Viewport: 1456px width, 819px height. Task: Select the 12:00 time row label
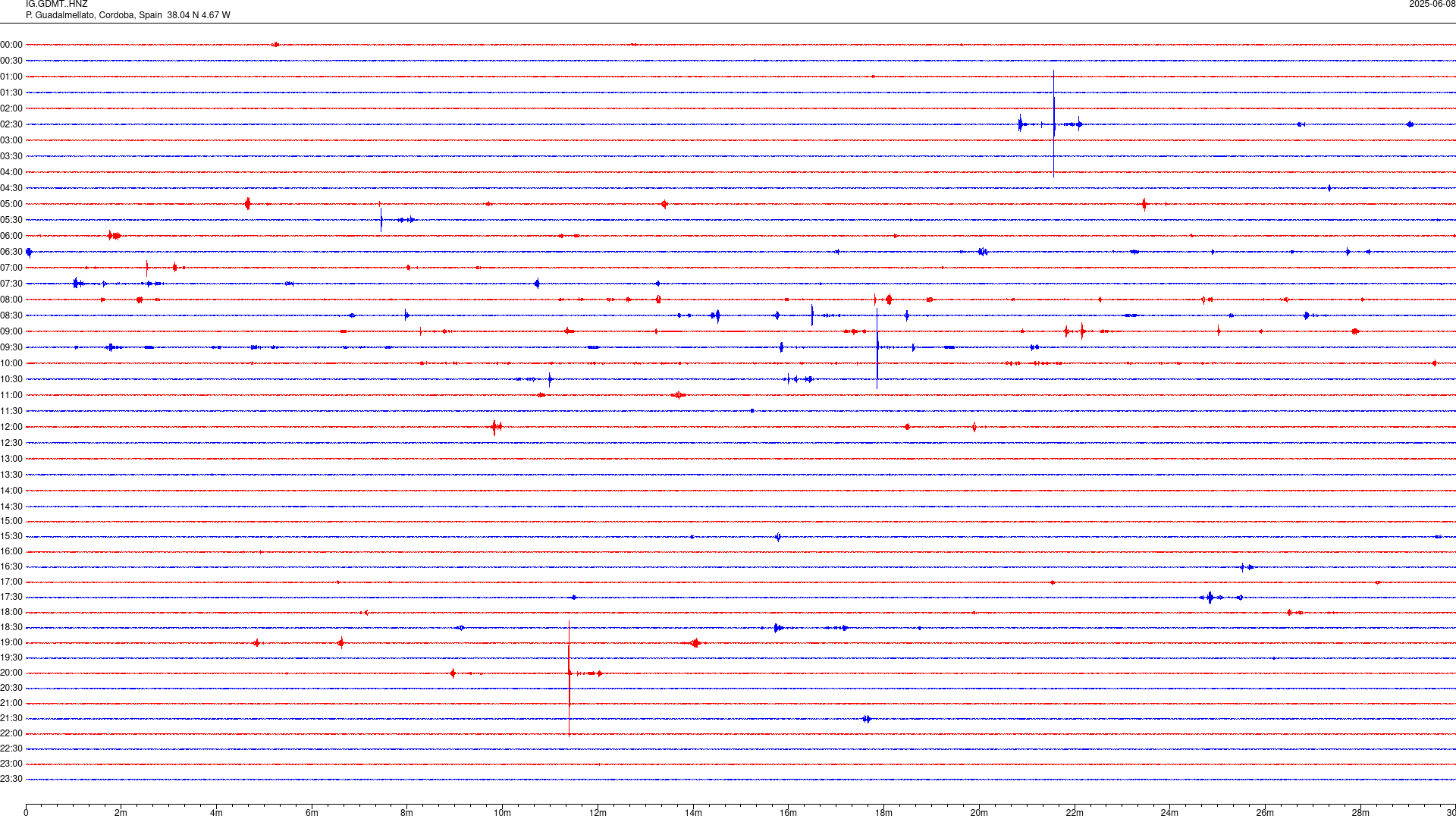click(11, 427)
